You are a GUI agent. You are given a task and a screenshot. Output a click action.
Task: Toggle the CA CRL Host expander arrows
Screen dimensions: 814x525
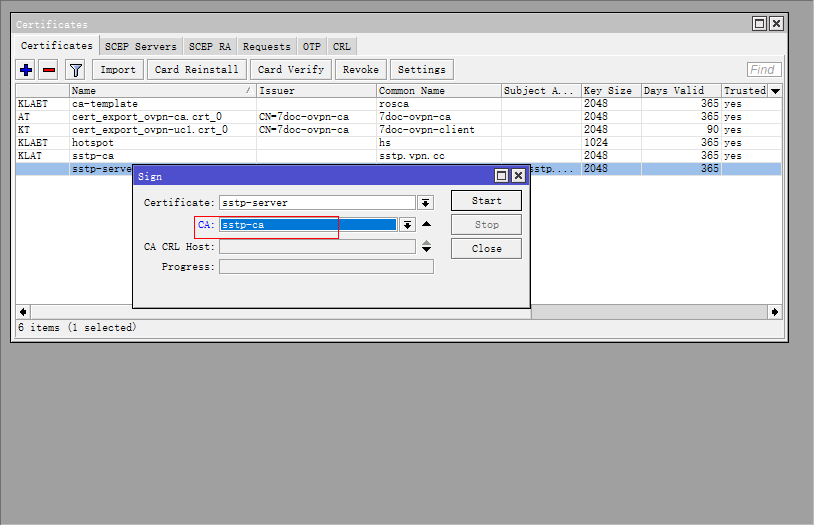pos(426,246)
